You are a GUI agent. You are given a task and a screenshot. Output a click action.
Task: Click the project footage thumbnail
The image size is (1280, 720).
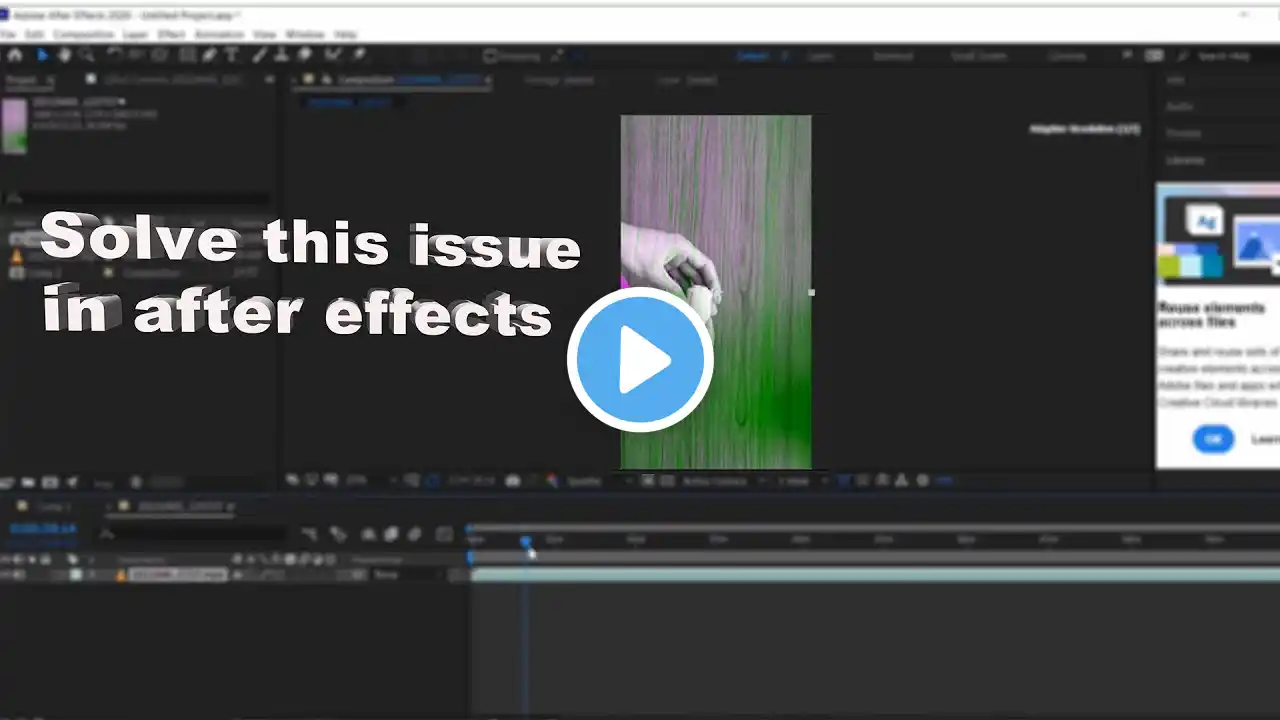(x=14, y=126)
